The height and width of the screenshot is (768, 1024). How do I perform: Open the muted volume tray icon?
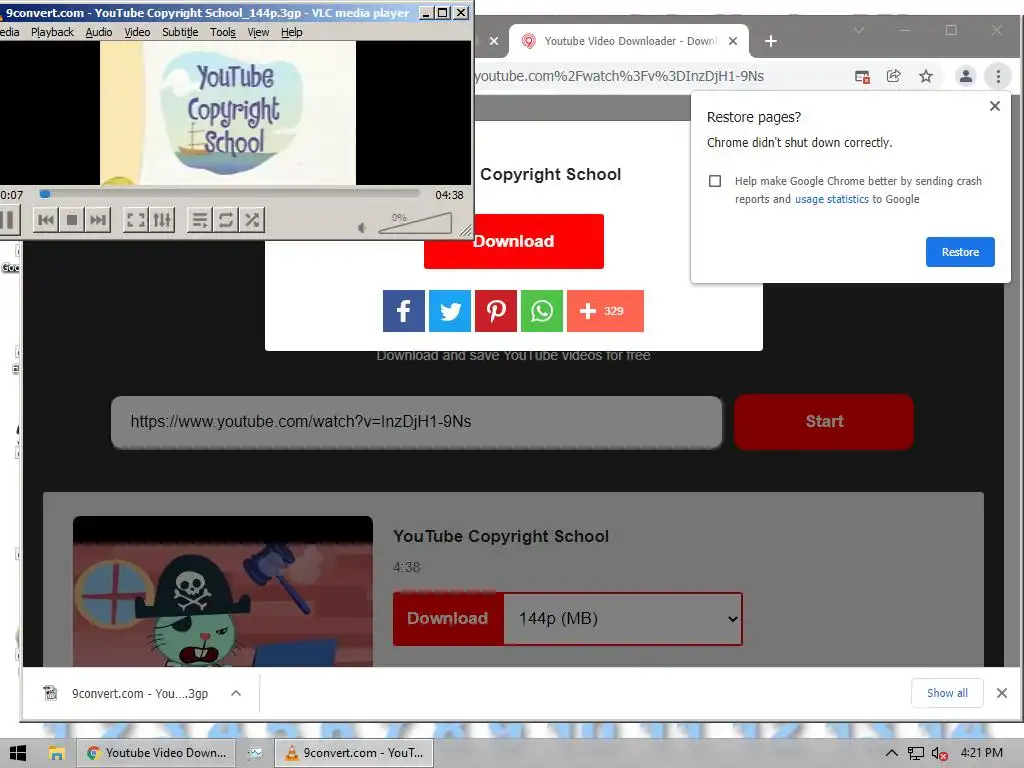pos(939,753)
